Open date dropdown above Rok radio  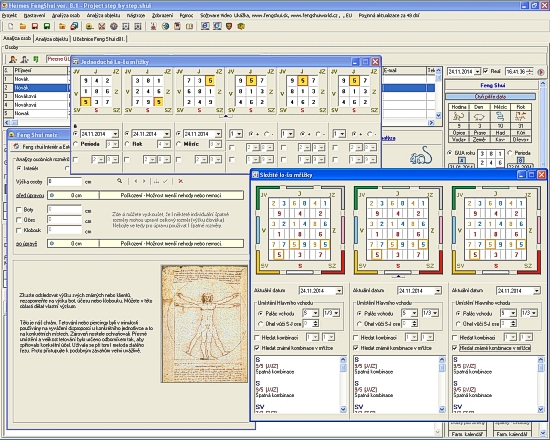click(167, 134)
